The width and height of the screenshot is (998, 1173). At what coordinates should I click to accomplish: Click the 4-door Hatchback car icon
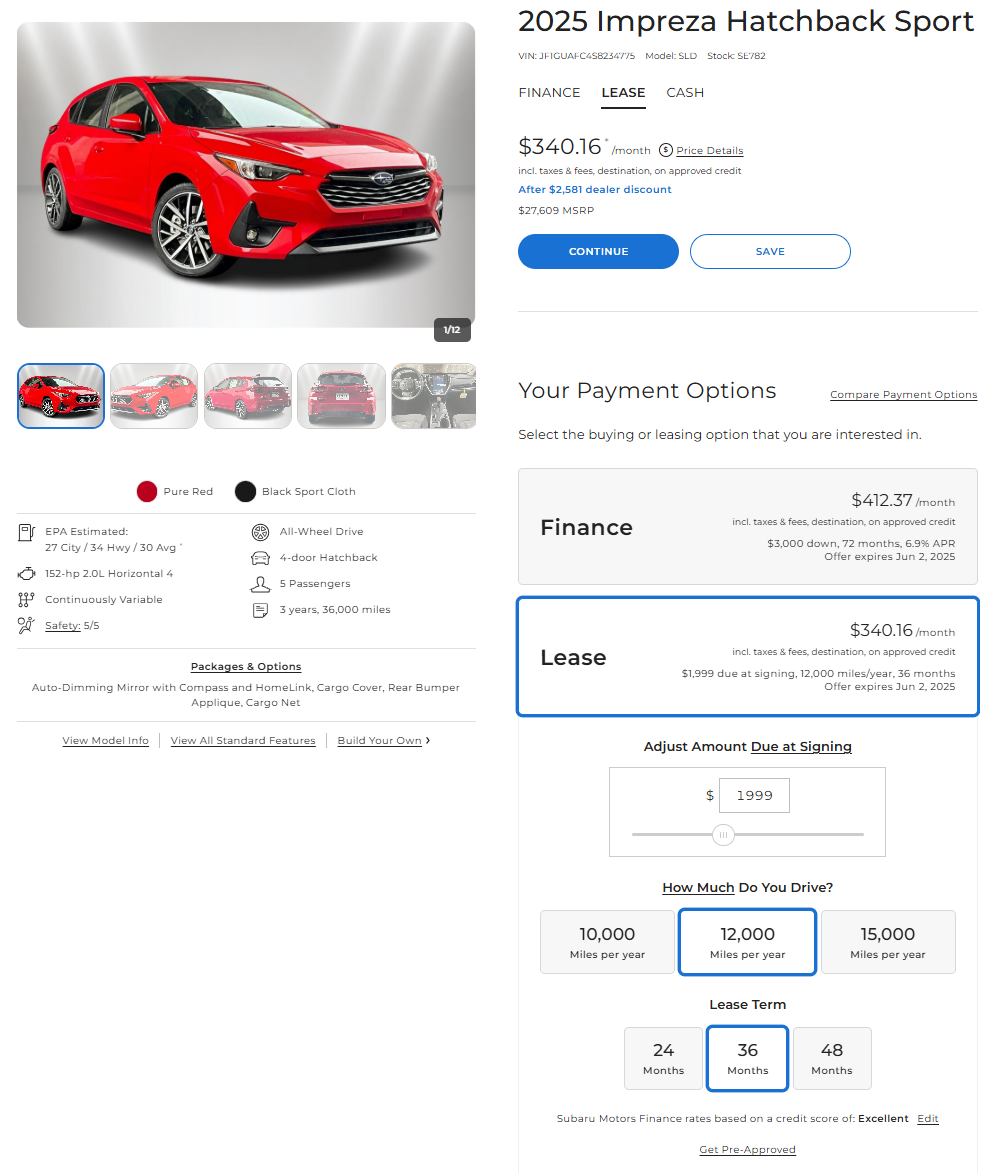260,558
